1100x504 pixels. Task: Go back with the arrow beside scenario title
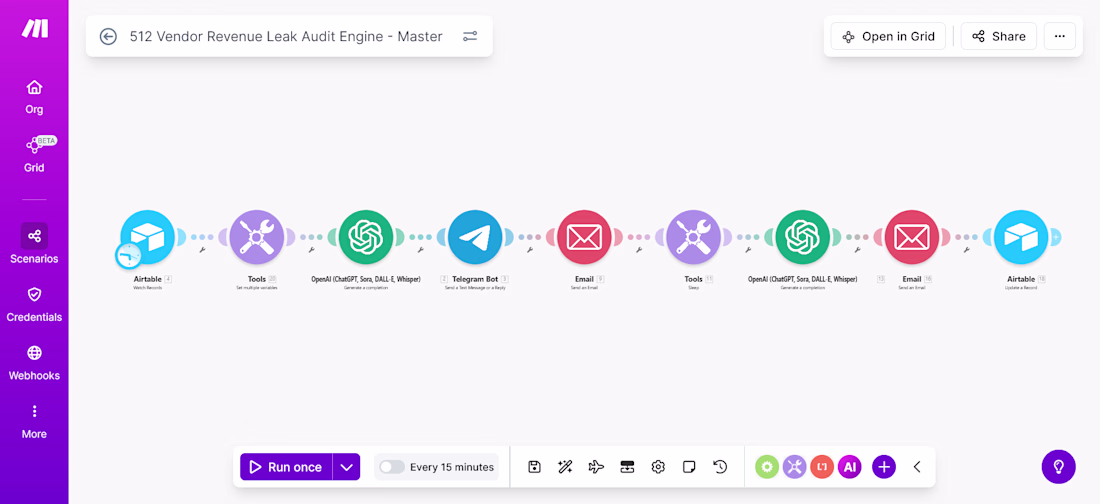108,37
